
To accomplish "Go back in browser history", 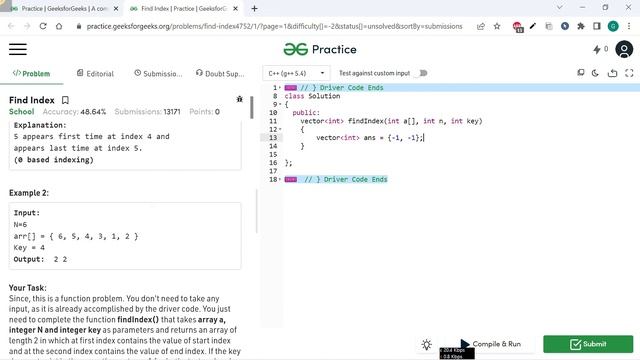I will tap(11, 26).
